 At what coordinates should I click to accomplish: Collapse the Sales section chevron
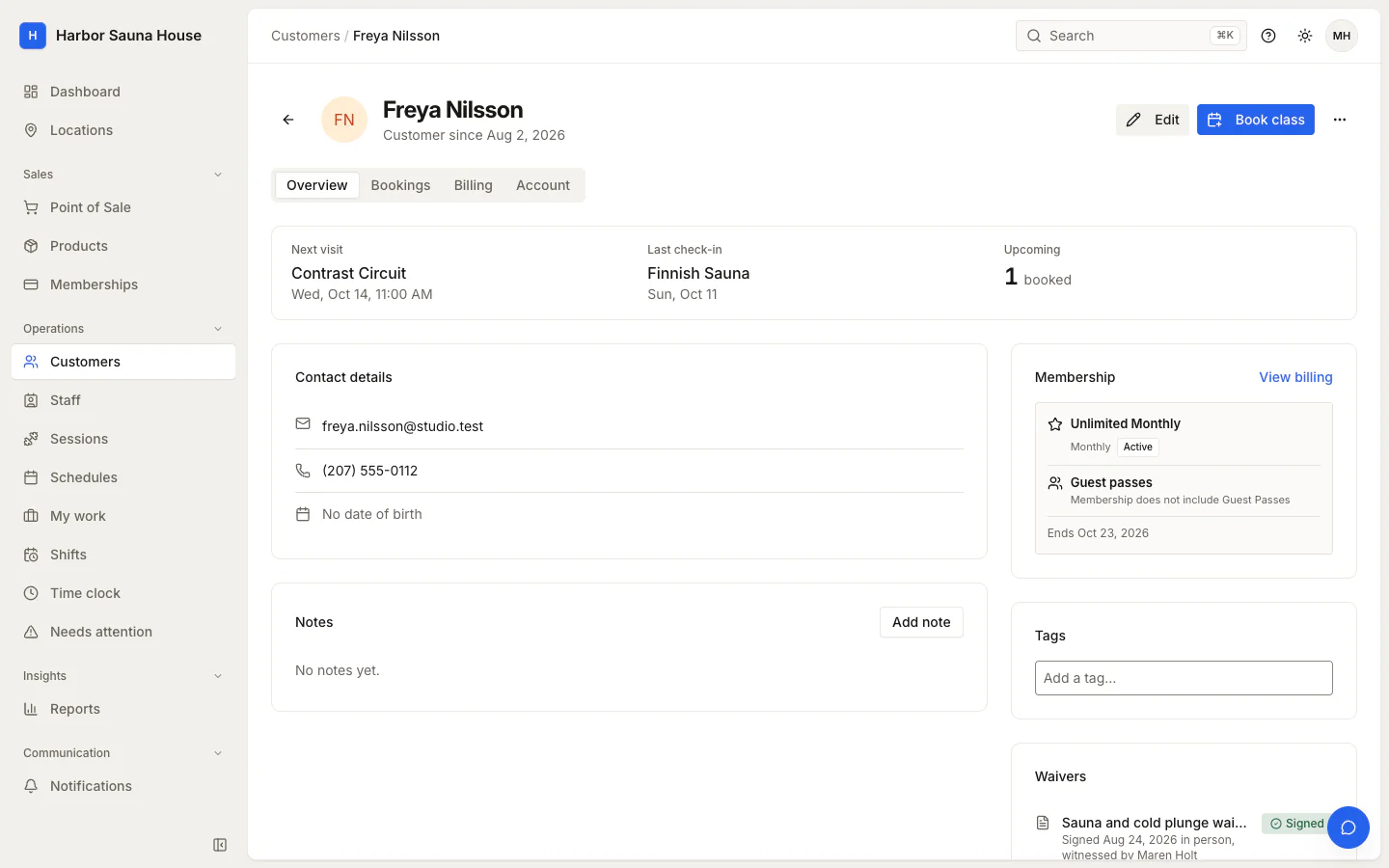[x=218, y=175]
